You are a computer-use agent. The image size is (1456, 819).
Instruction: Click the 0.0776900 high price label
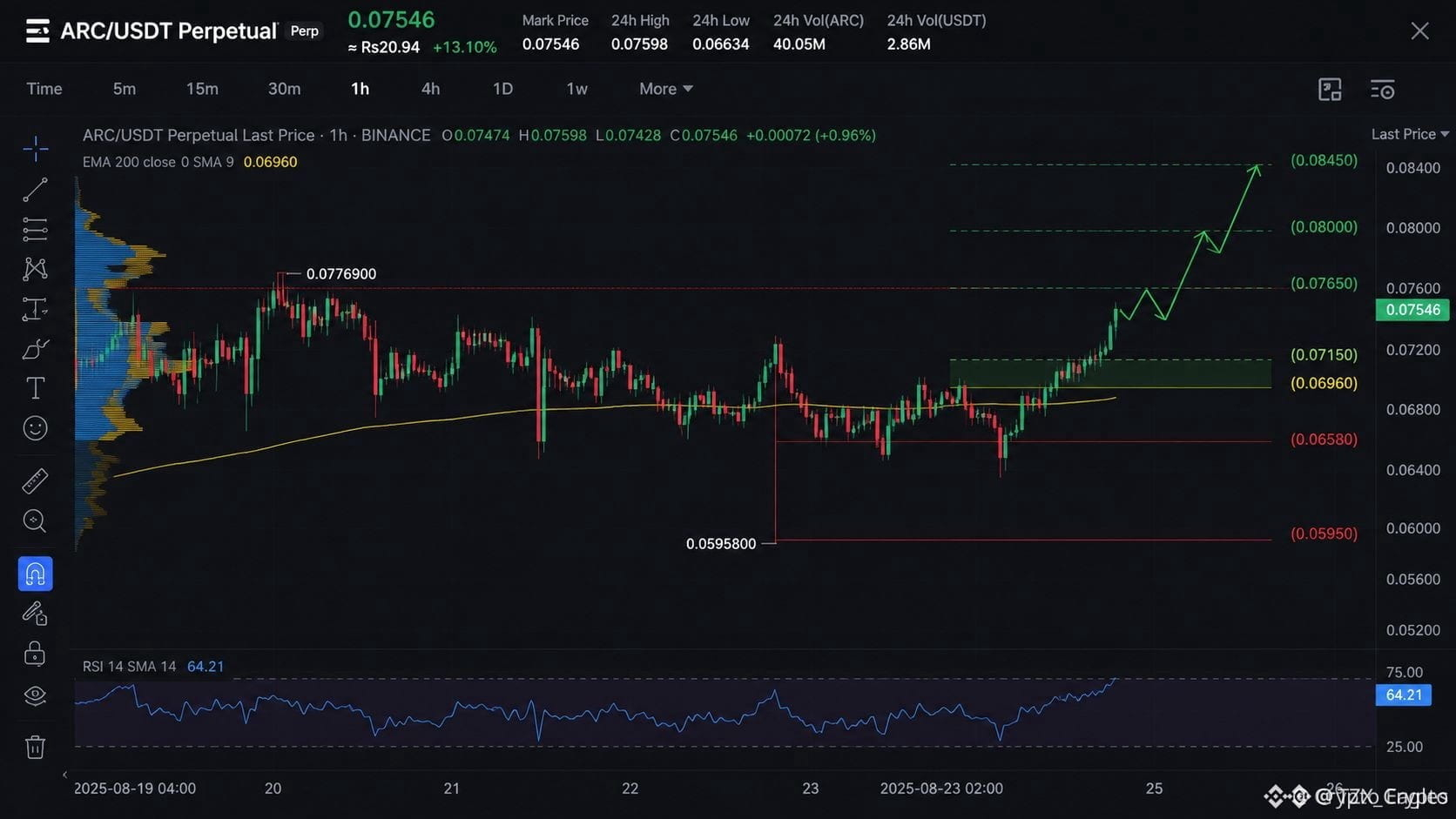point(341,274)
